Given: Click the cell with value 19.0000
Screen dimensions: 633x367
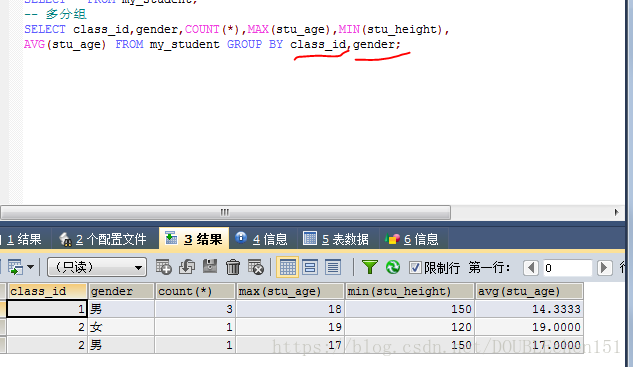Looking at the screenshot, I should pyautogui.click(x=529, y=327).
